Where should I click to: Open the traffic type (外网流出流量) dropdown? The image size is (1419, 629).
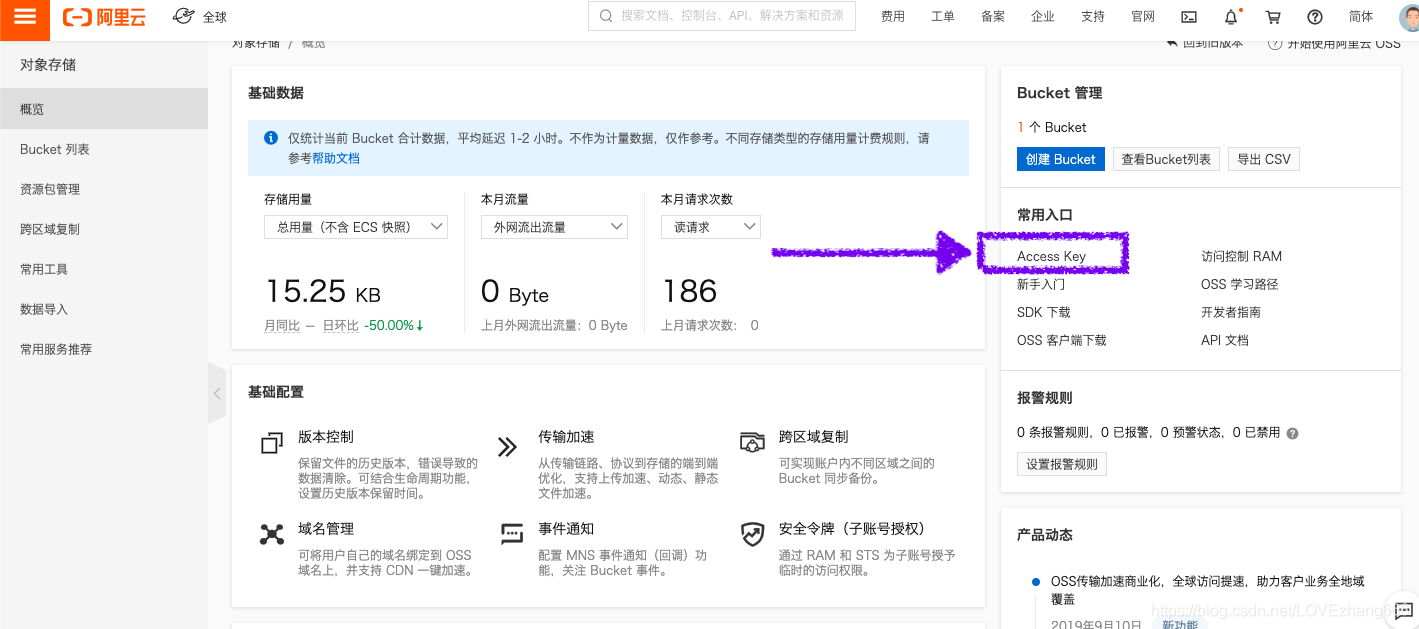click(x=554, y=227)
